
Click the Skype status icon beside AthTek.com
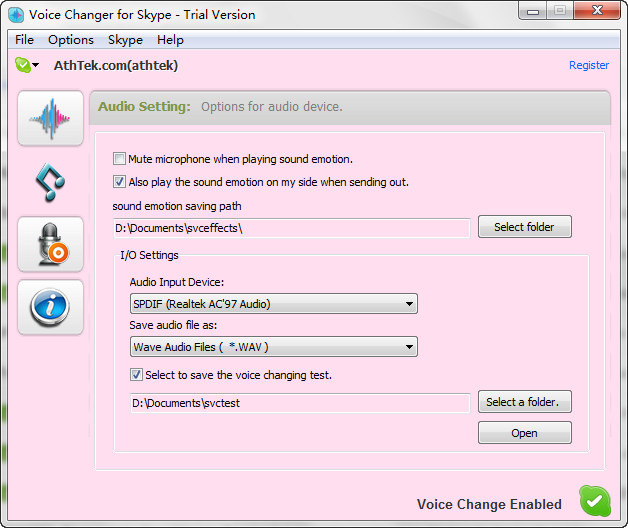[22, 65]
